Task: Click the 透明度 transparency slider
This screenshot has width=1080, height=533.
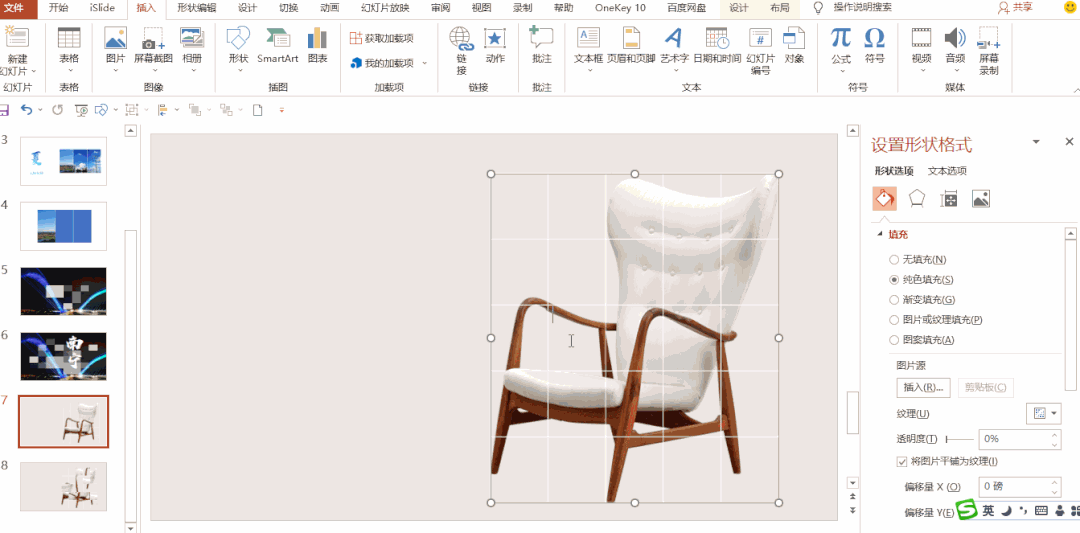Action: click(960, 439)
